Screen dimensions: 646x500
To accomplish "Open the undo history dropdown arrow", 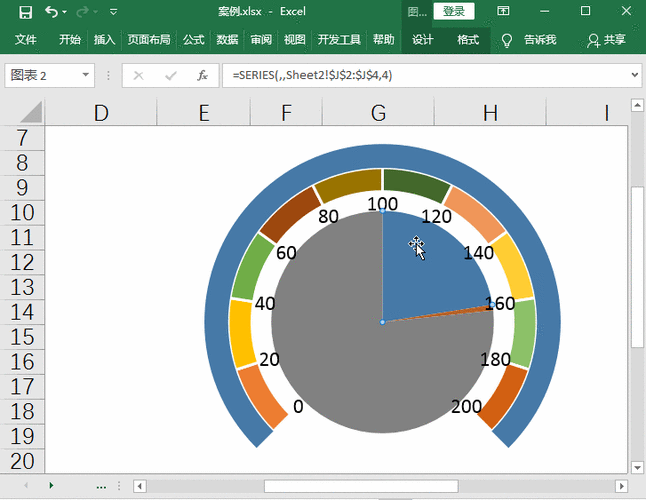I will tap(64, 12).
